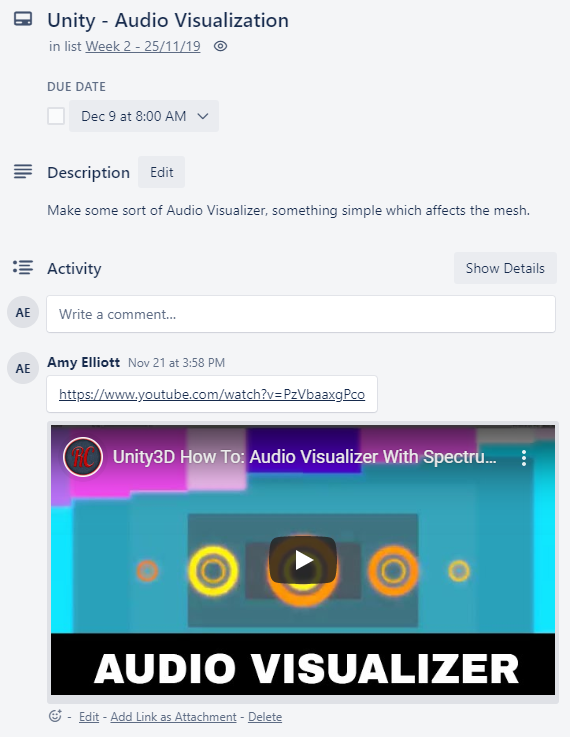Viewport: 570px width, 737px height.
Task: Expand the due date dropdown chevron
Action: point(203,116)
